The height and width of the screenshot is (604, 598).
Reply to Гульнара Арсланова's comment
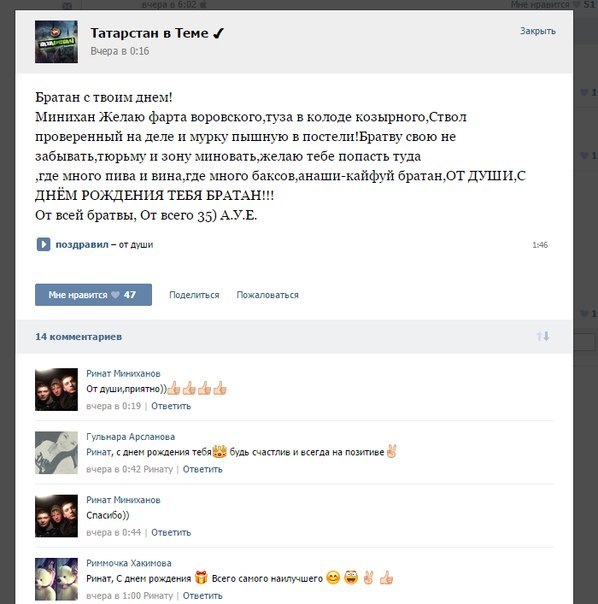203,469
